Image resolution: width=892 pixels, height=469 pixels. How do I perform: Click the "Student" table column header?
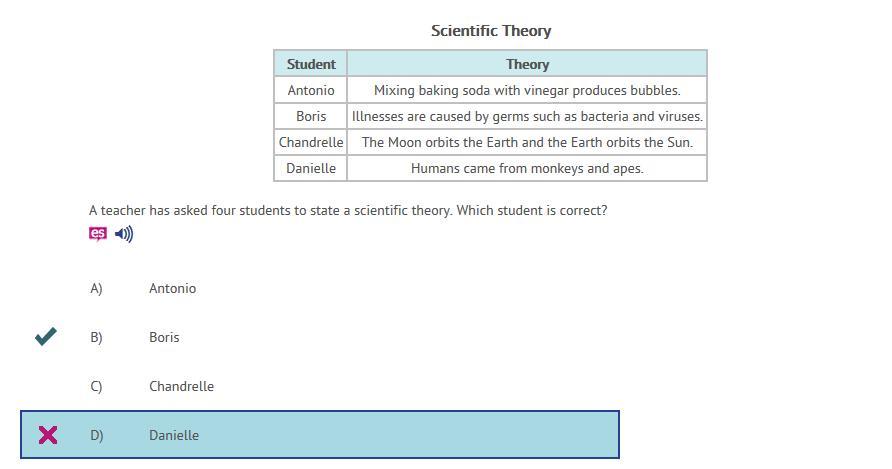coord(311,64)
